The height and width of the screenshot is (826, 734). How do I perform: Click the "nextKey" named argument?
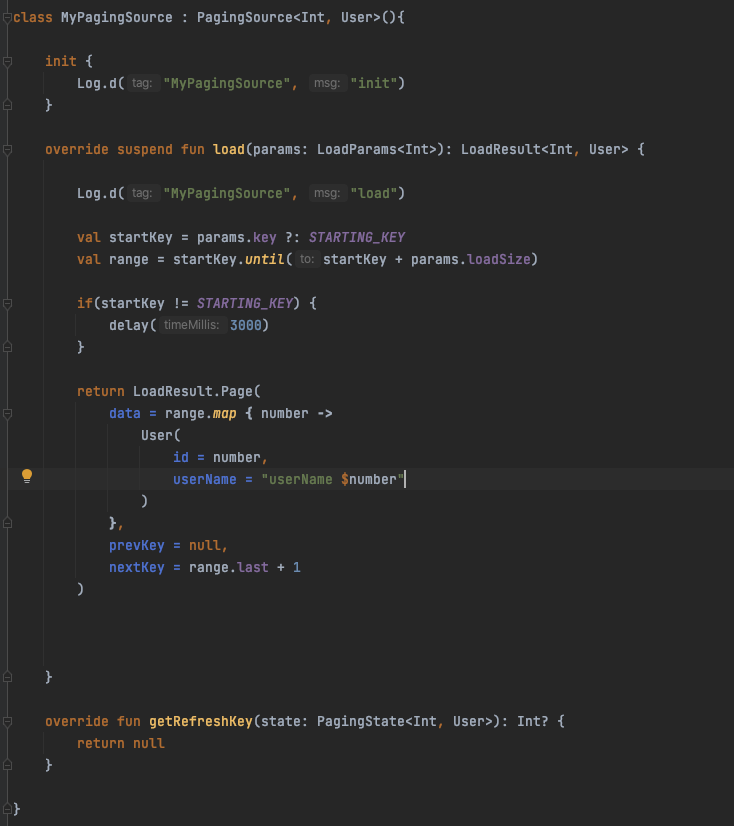pos(136,567)
